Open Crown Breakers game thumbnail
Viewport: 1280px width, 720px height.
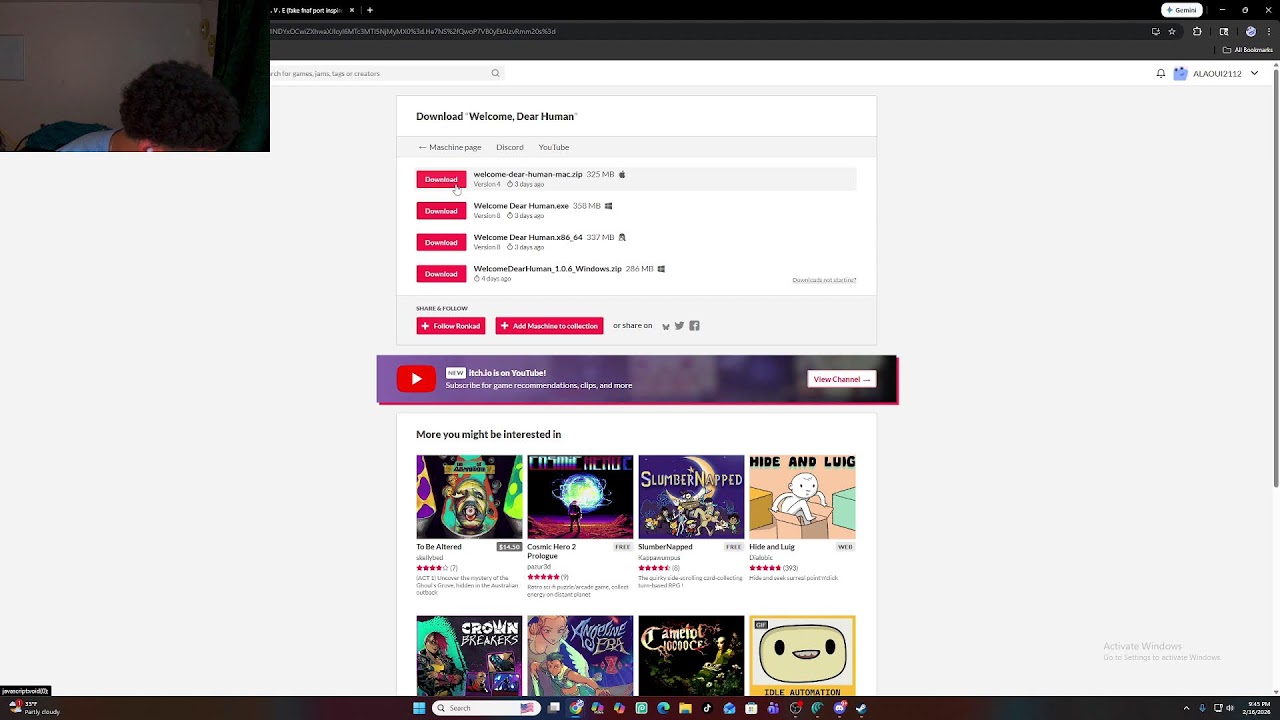pyautogui.click(x=469, y=656)
